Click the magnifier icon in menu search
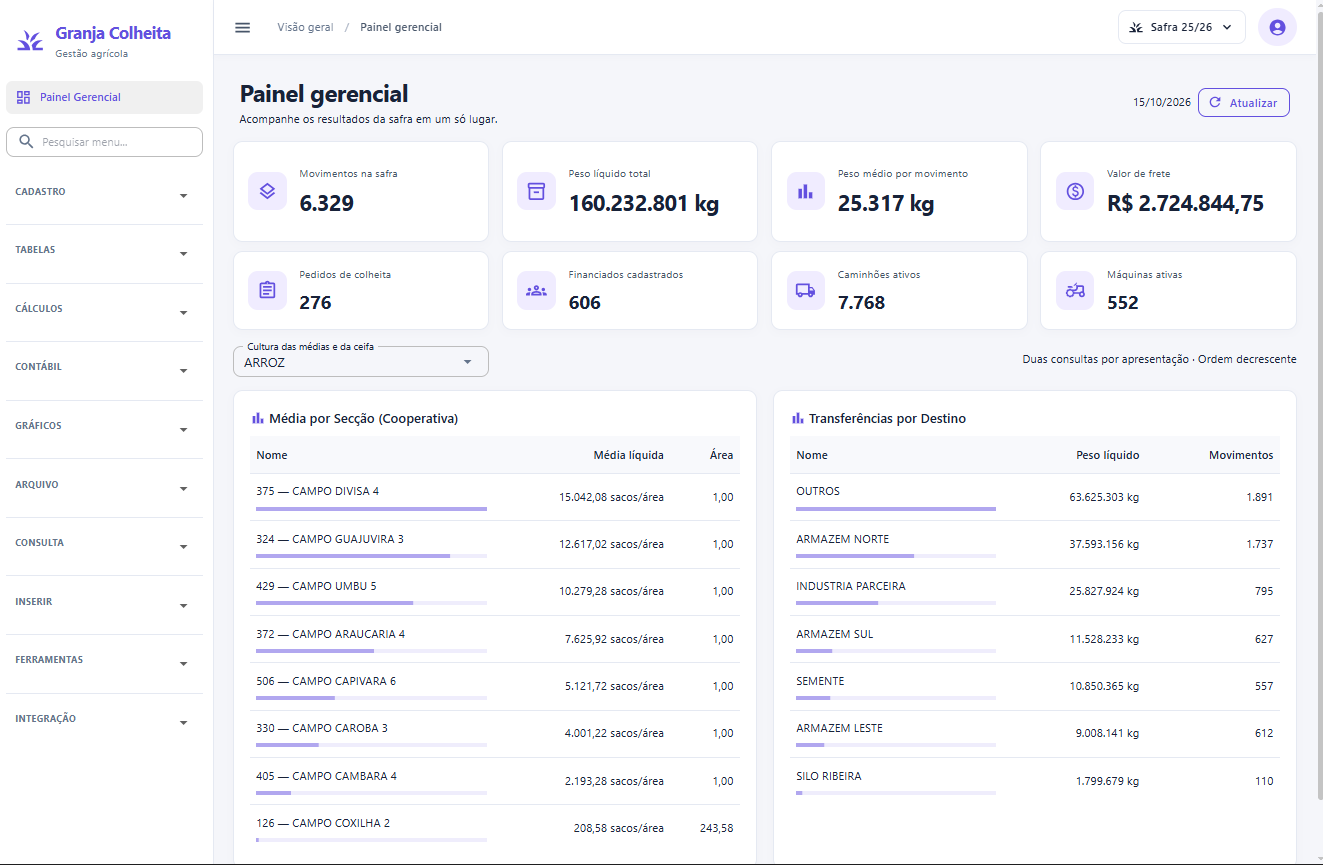Viewport: 1323px width, 865px height. click(27, 142)
